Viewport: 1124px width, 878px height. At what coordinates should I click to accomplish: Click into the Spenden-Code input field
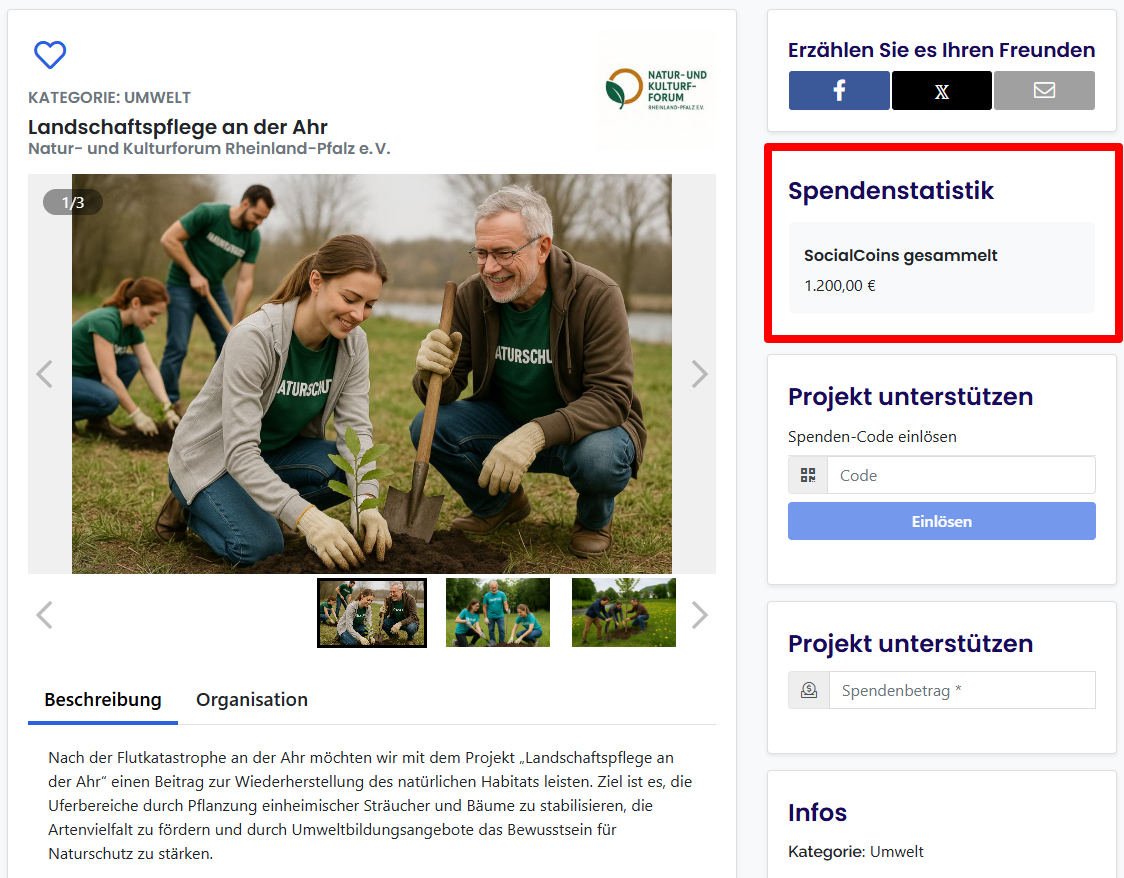tap(960, 475)
